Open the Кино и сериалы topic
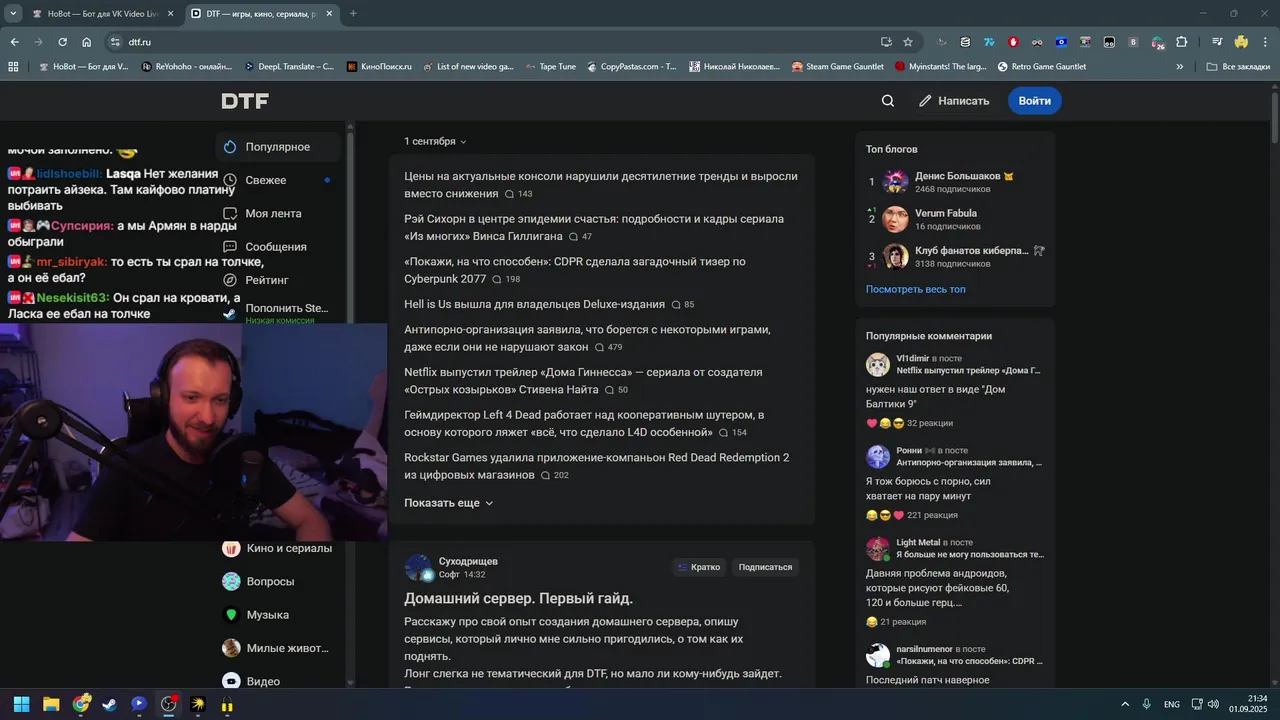Image resolution: width=1280 pixels, height=720 pixels. (x=279, y=548)
